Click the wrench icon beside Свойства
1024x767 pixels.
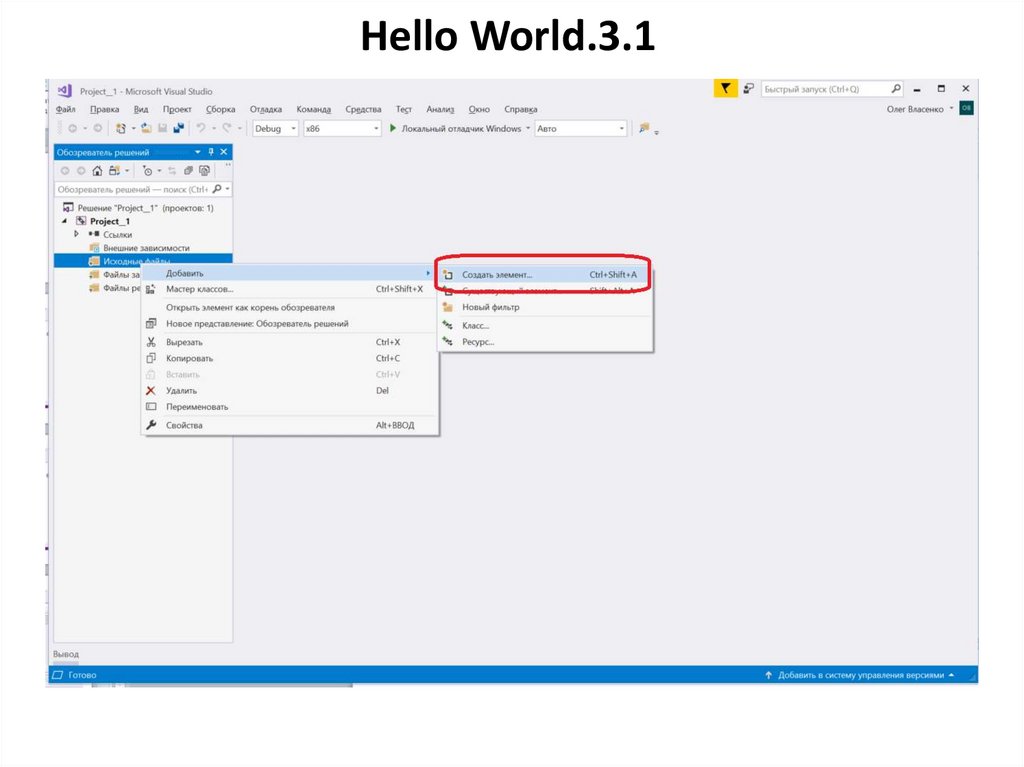point(151,425)
